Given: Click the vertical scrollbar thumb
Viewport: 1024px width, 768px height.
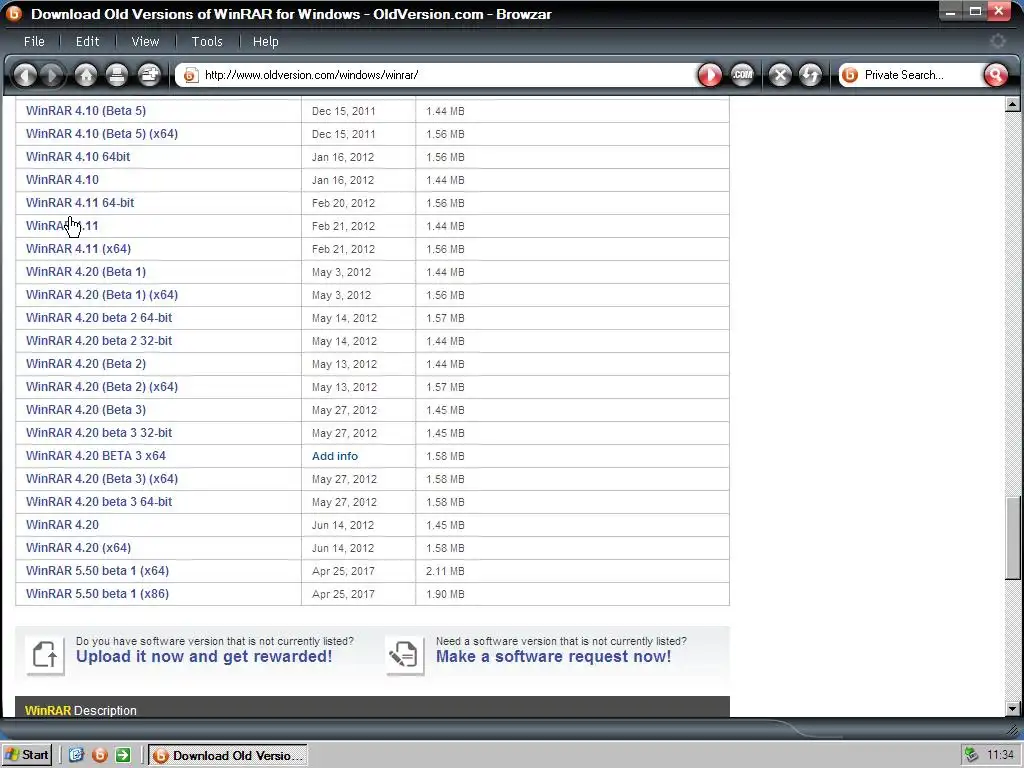Looking at the screenshot, I should pos(1013,538).
